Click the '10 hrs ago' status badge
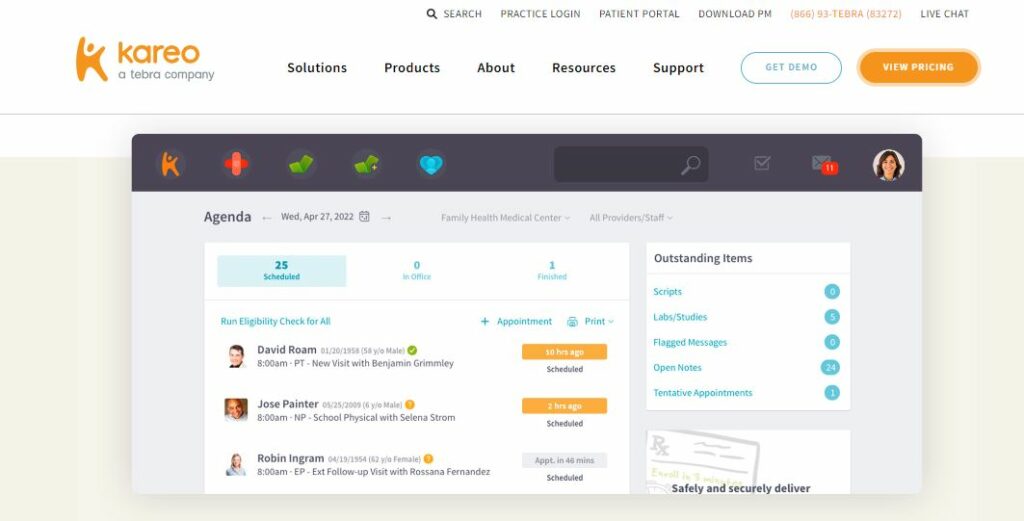This screenshot has height=521, width=1024. (564, 352)
